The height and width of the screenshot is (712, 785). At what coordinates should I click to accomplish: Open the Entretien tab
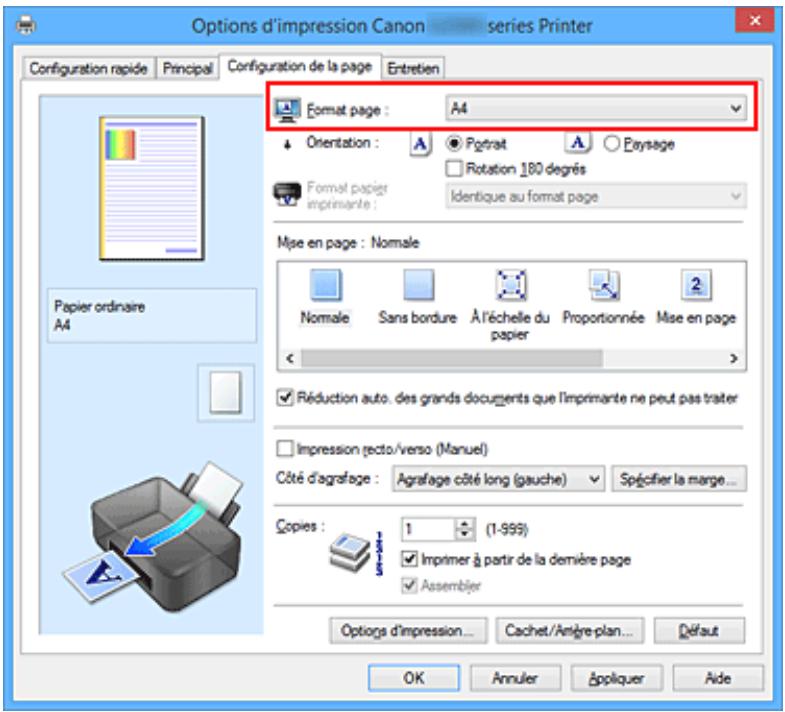(x=413, y=68)
